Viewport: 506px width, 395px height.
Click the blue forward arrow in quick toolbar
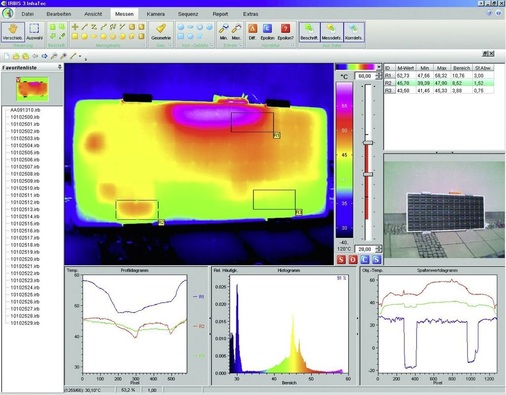point(44,56)
